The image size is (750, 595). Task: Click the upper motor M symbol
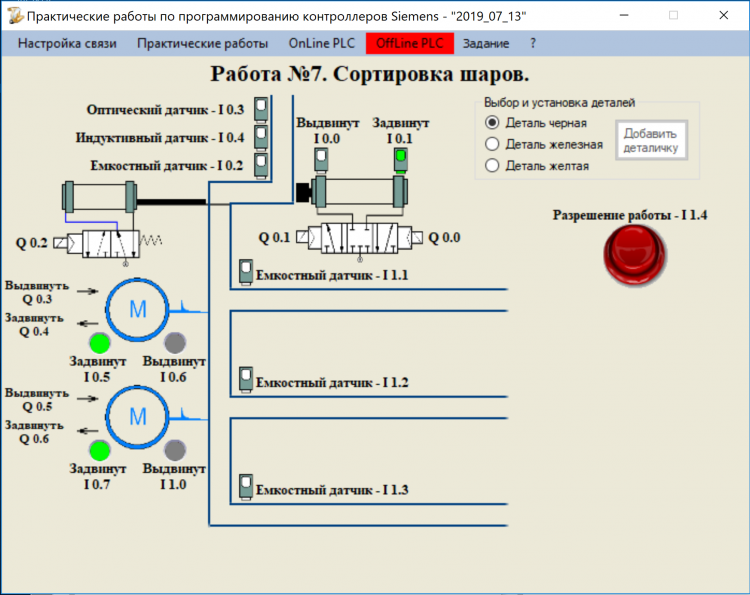pos(137,309)
